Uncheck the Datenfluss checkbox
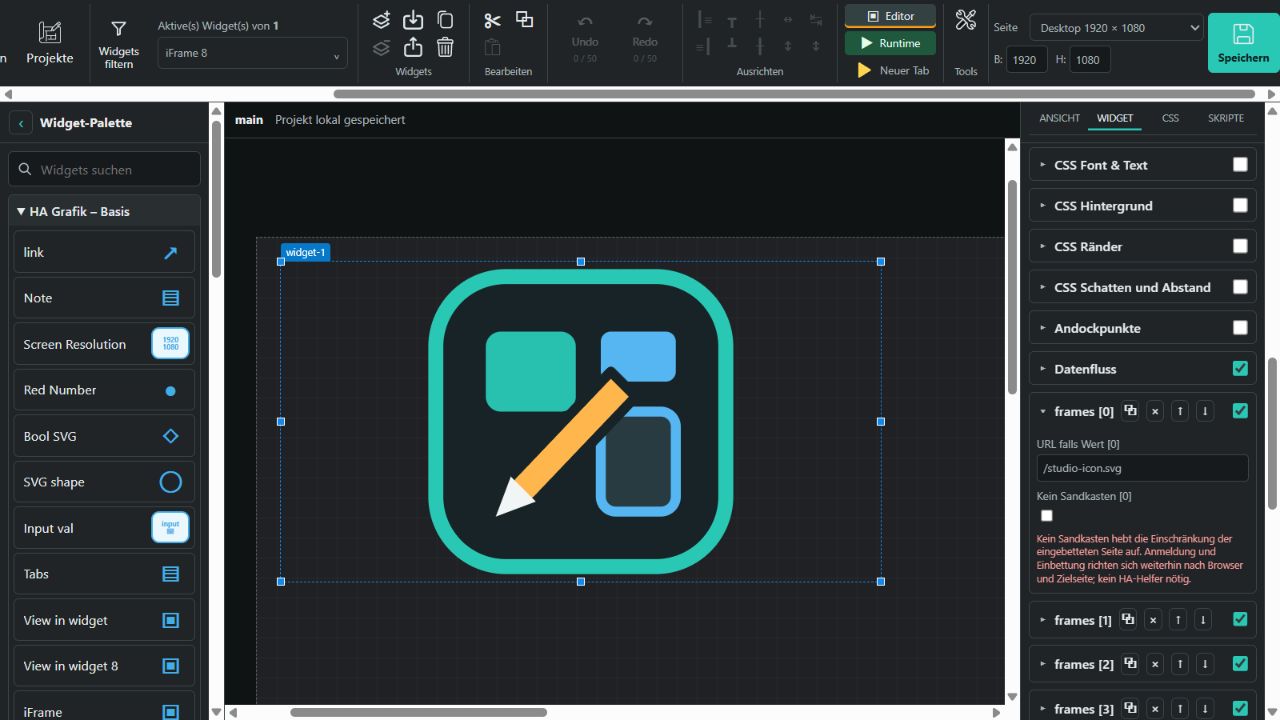 1240,369
